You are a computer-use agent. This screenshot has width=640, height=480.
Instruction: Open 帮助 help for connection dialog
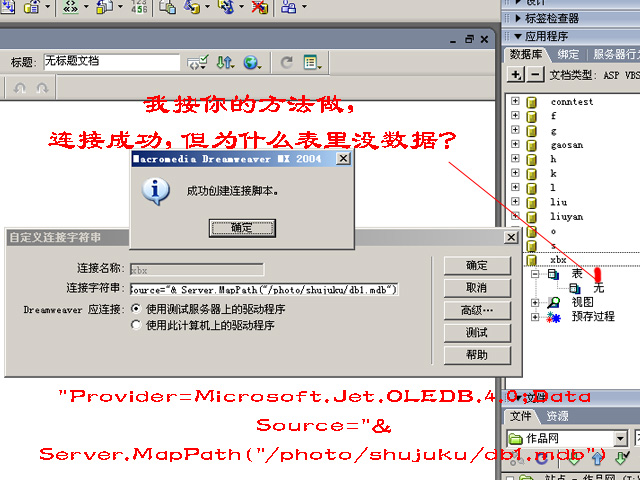pyautogui.click(x=477, y=355)
